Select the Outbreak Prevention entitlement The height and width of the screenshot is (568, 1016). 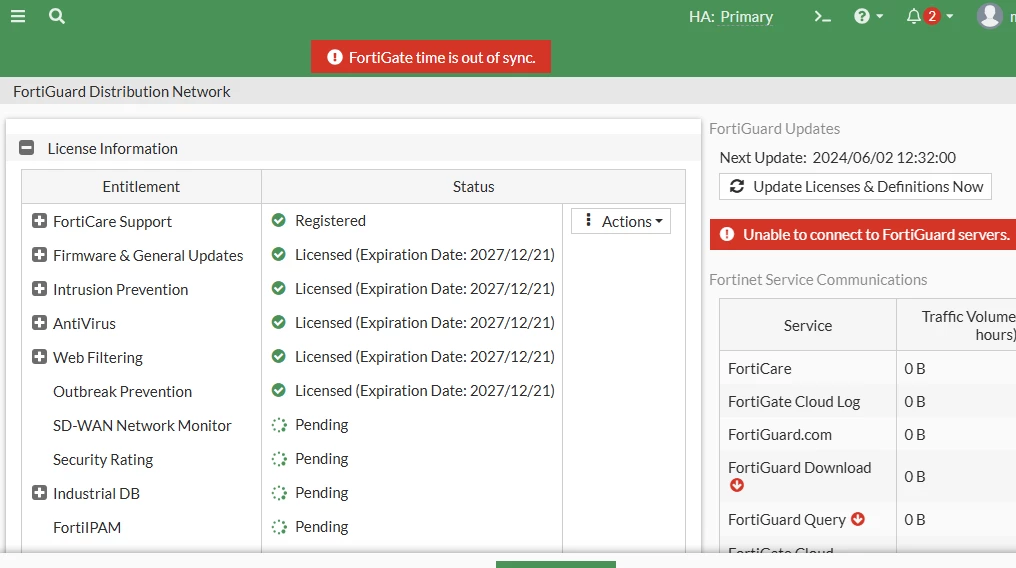click(x=122, y=391)
